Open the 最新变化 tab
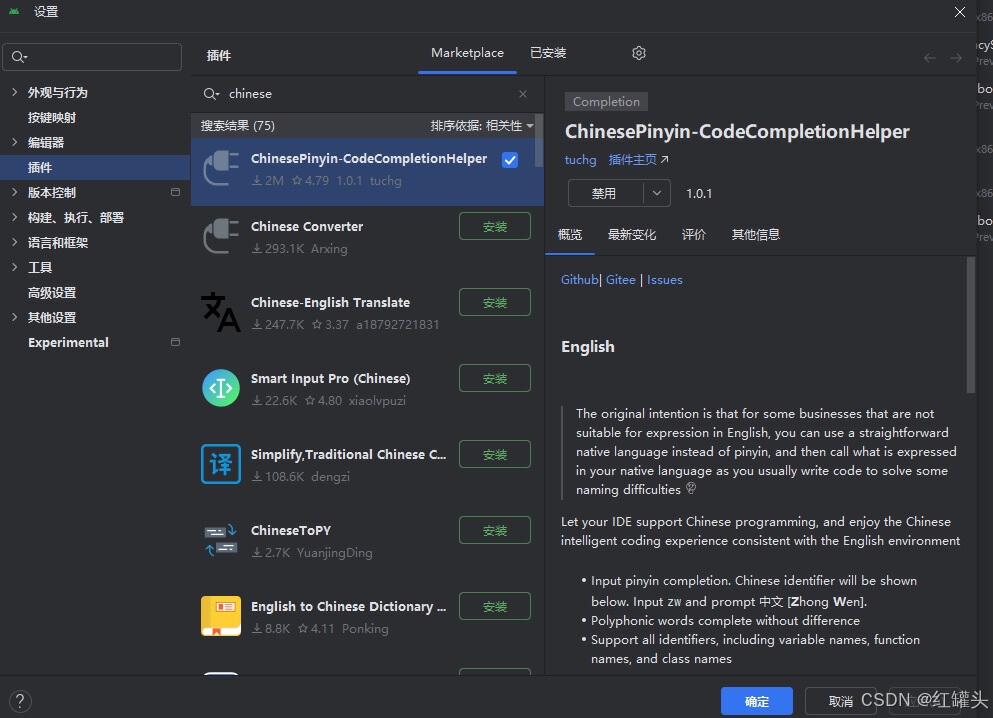 click(x=631, y=235)
